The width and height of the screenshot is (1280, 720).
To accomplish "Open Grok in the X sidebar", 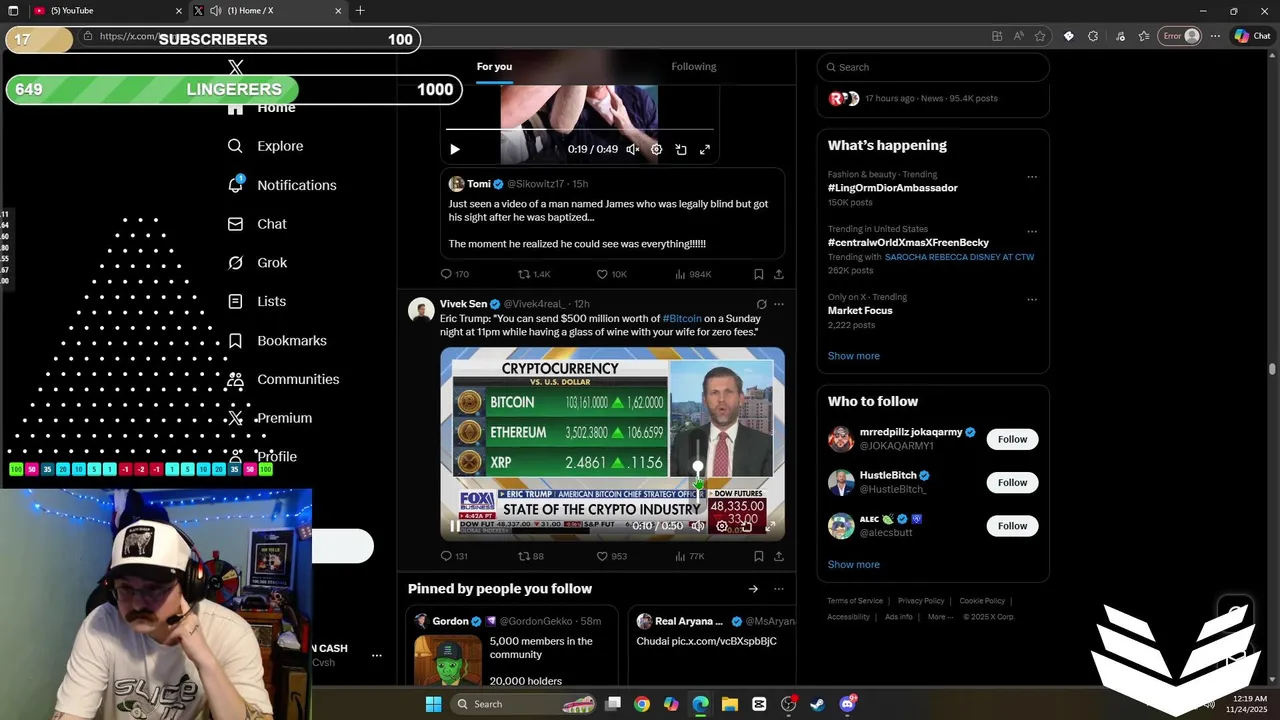I will 257,263.
